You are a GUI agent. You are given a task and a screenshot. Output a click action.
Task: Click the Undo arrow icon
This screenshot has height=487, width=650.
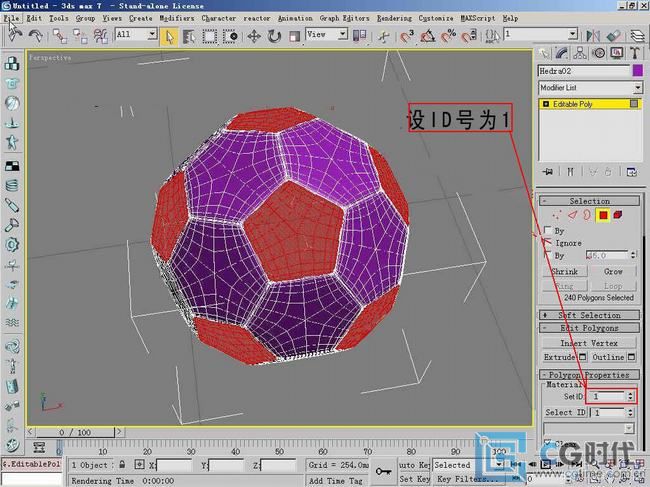tap(15, 36)
